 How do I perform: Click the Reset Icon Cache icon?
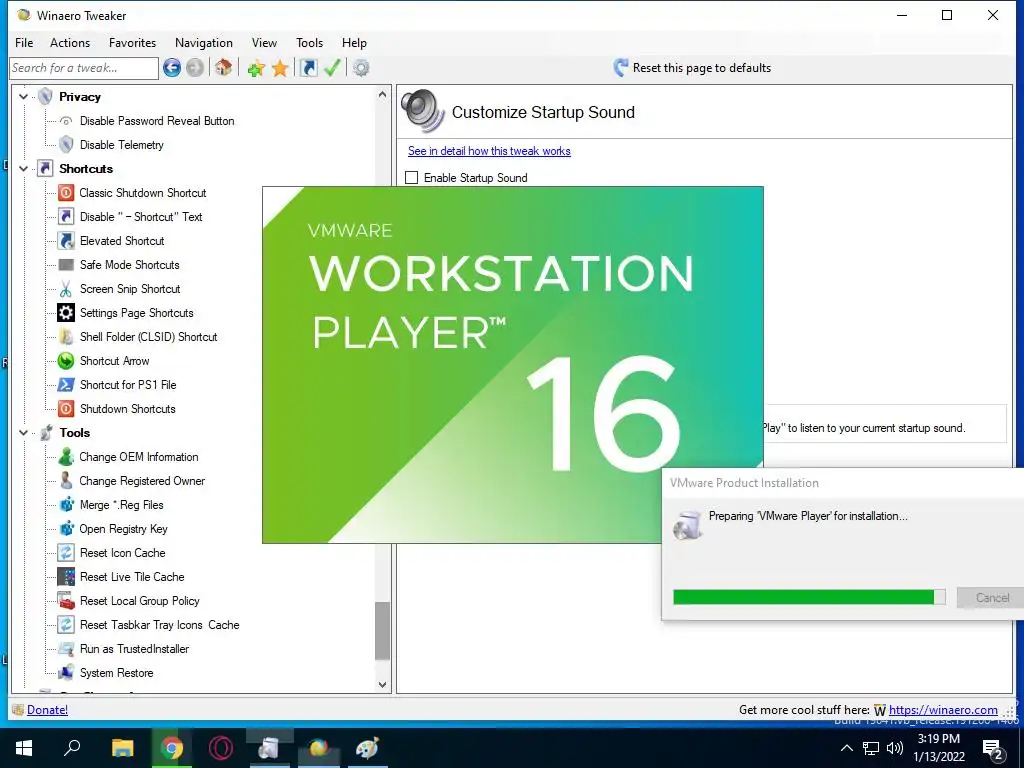(x=66, y=552)
